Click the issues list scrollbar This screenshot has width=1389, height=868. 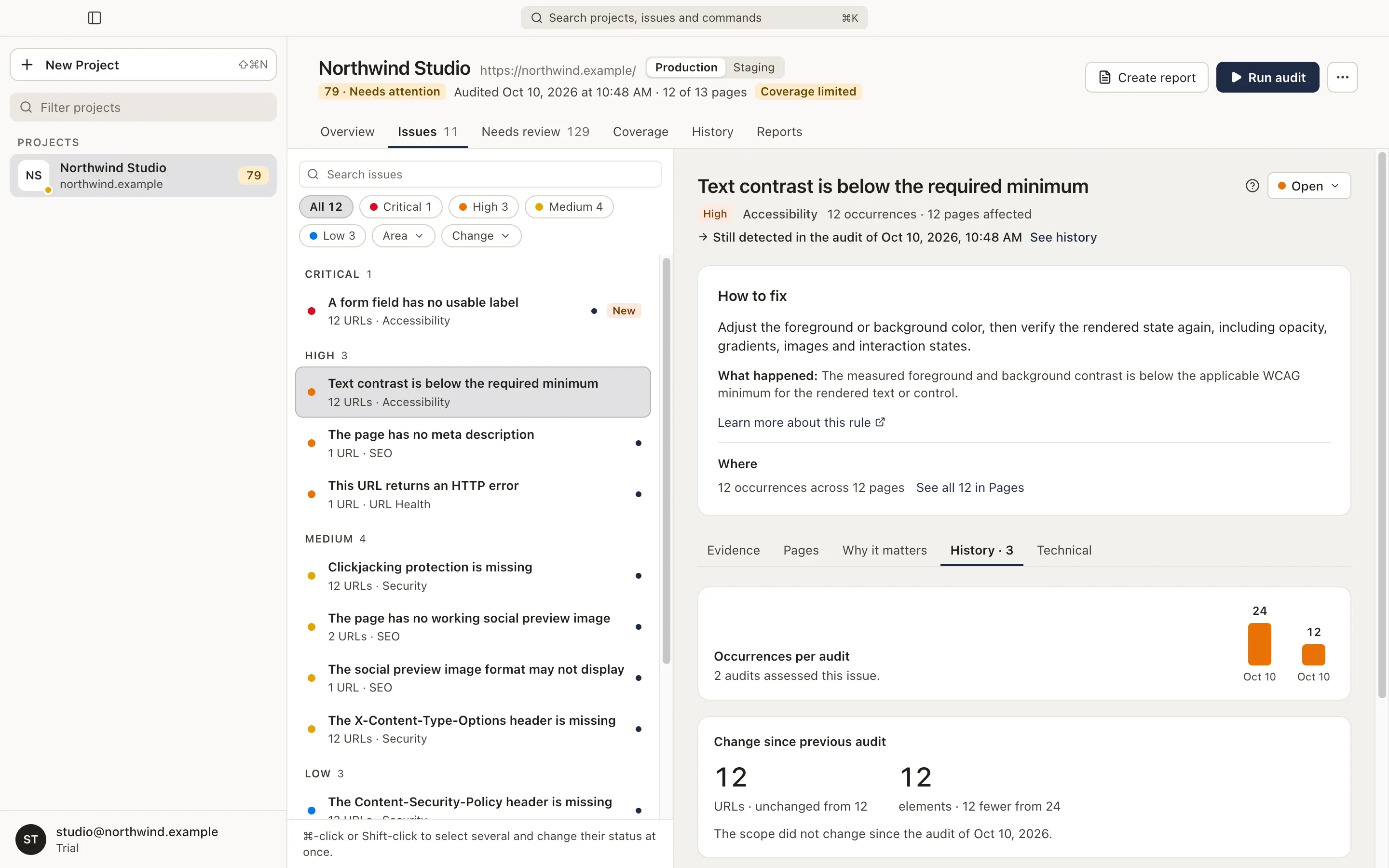click(666, 461)
